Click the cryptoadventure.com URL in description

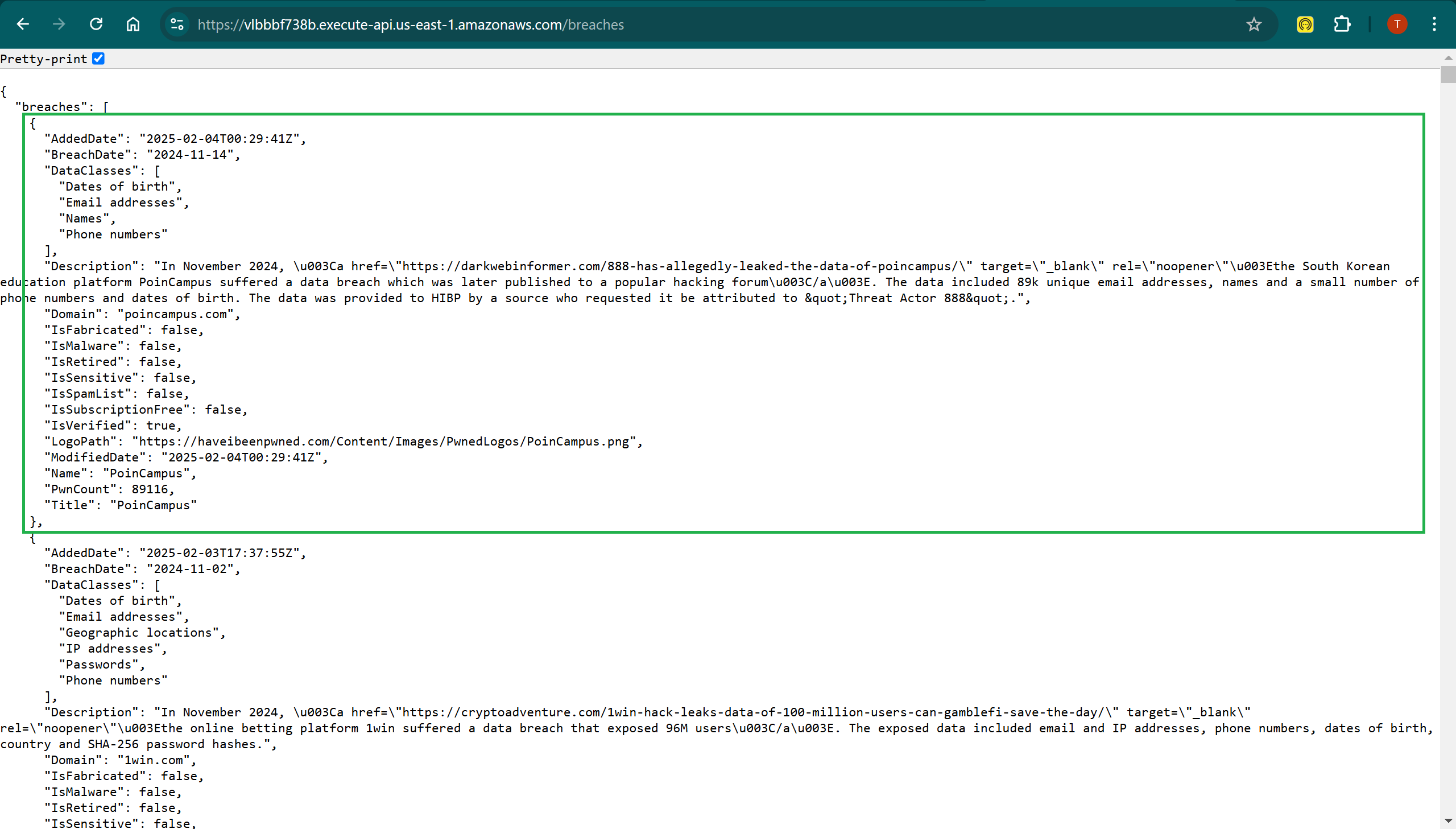point(754,712)
